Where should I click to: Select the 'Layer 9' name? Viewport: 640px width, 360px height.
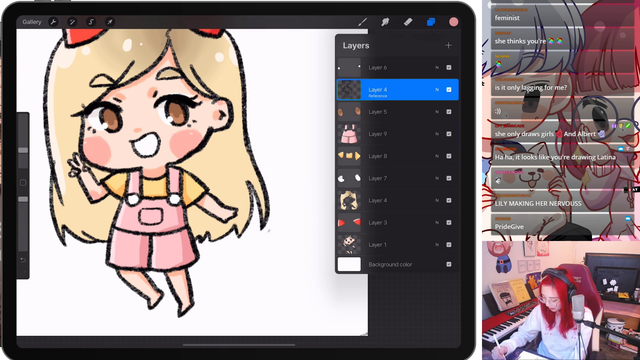[378, 134]
